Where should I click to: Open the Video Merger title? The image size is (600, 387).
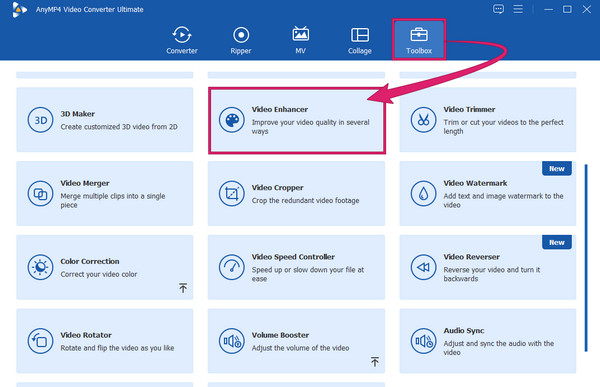[x=85, y=183]
